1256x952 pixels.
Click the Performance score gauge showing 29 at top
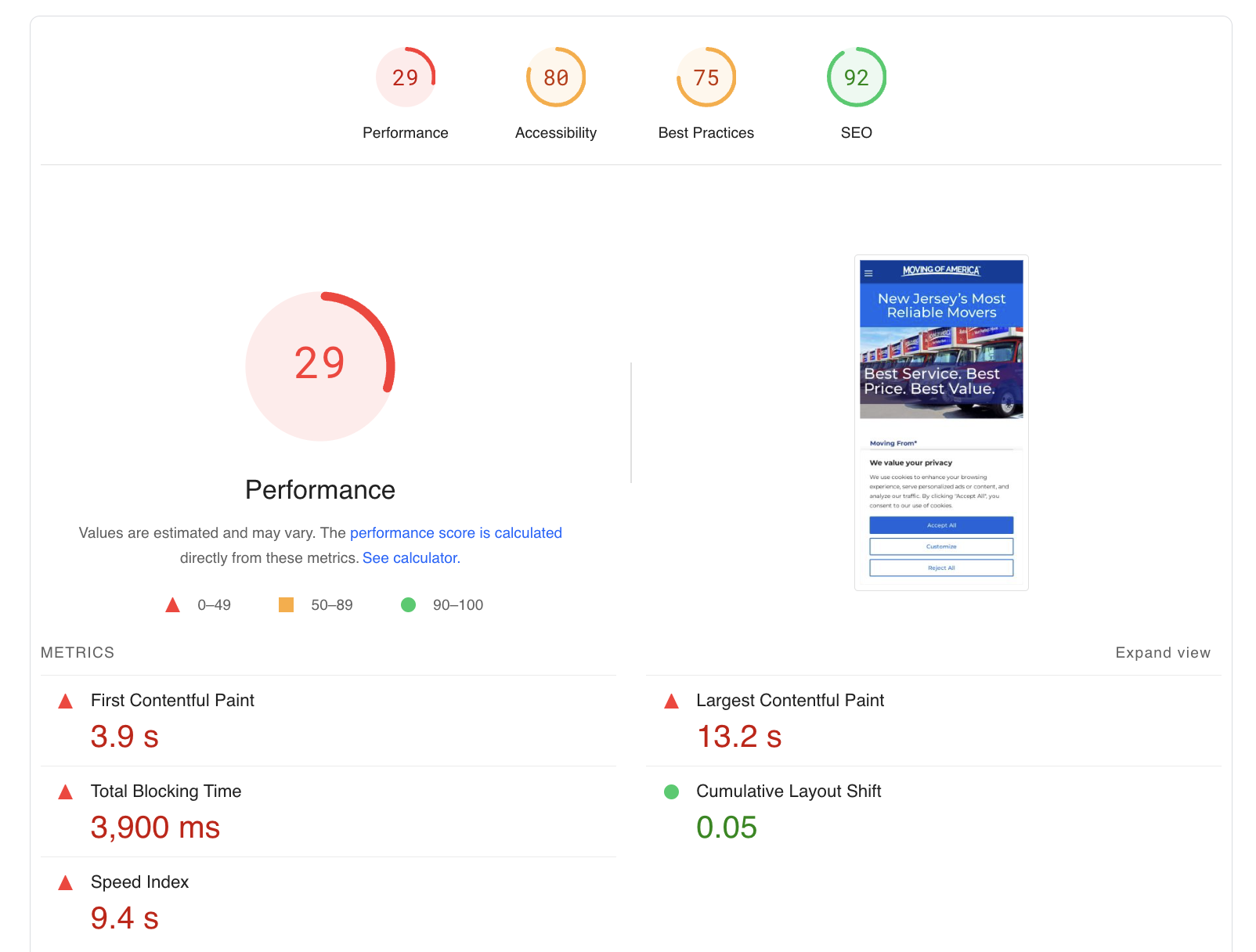point(406,77)
